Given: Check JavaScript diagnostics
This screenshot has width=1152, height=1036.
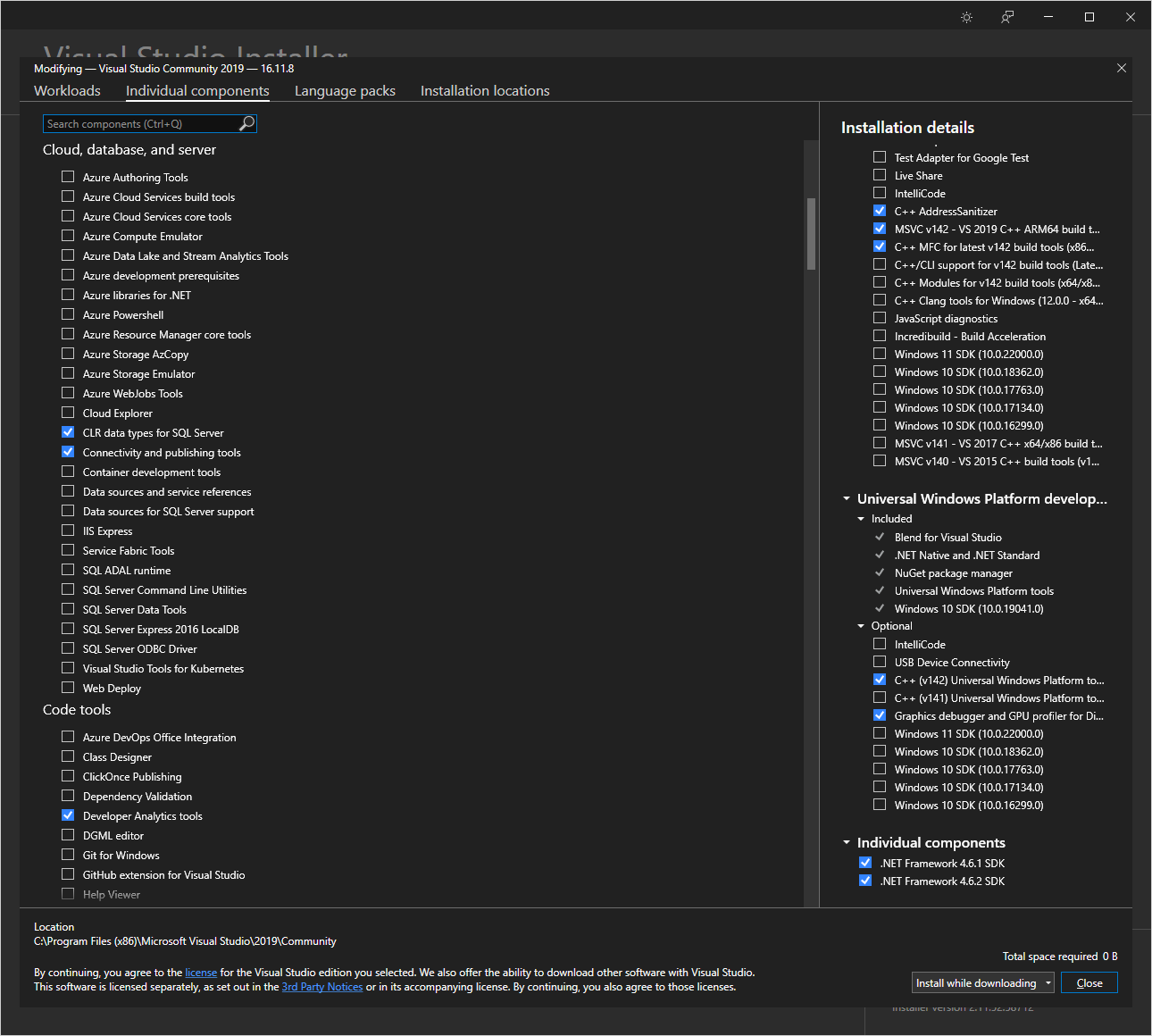Looking at the screenshot, I should click(x=880, y=318).
